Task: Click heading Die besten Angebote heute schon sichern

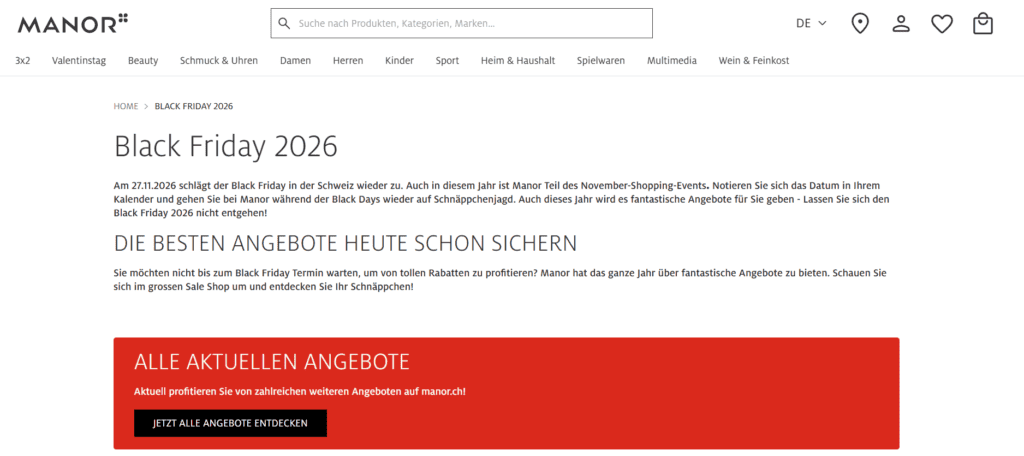Action: click(x=345, y=244)
